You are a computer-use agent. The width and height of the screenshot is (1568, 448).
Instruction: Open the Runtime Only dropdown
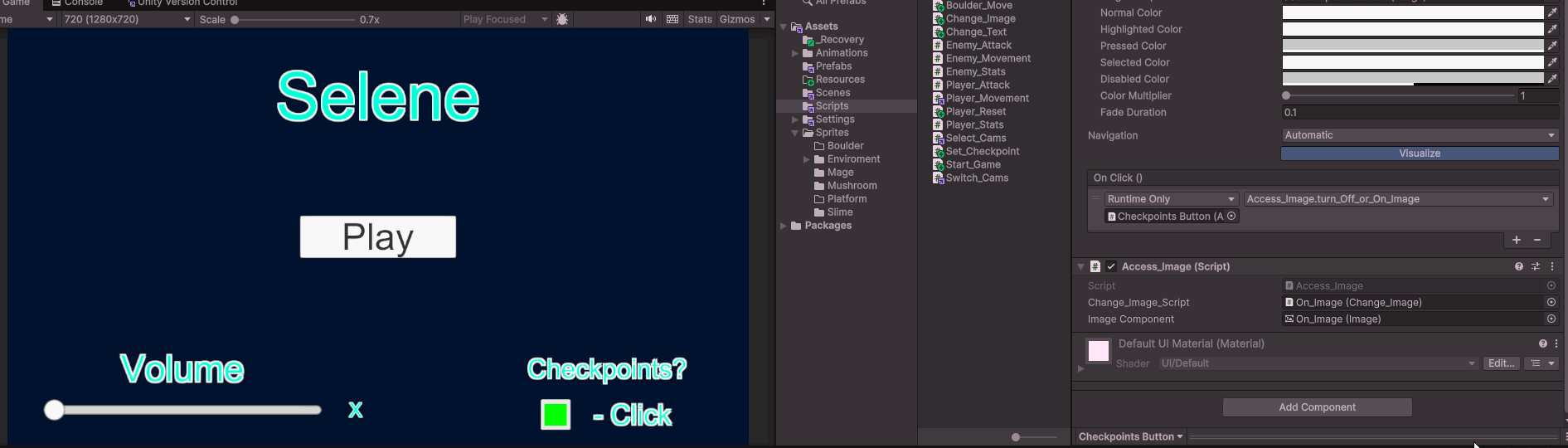[x=1171, y=199]
